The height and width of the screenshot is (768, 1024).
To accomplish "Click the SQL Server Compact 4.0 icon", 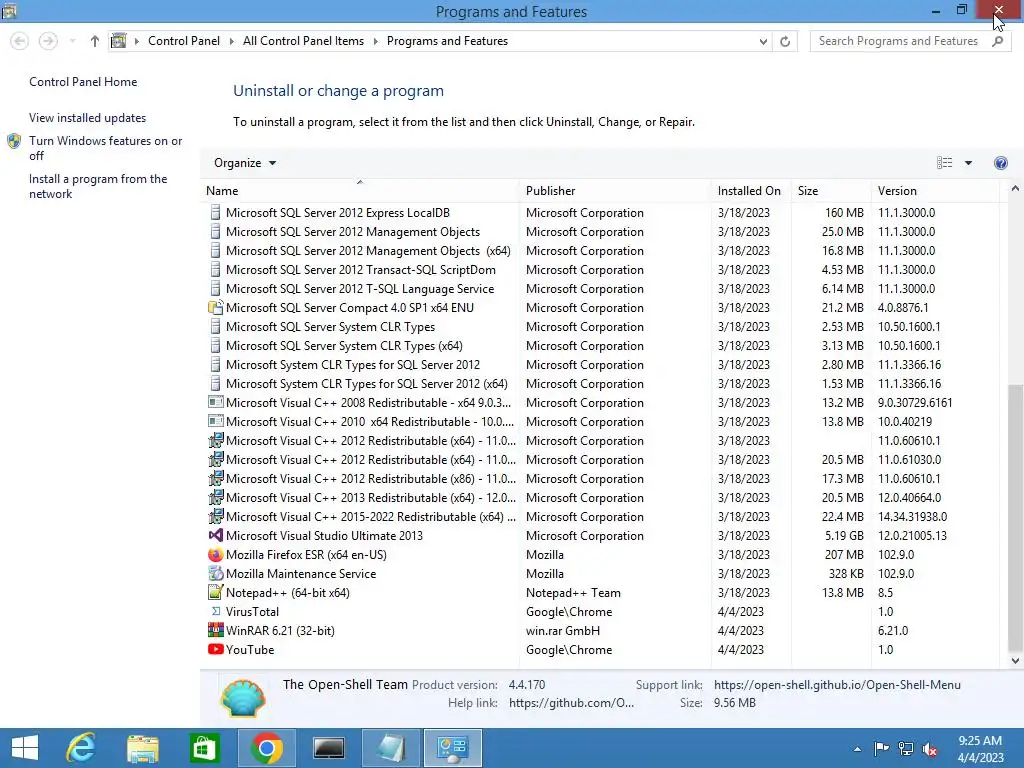I will coord(216,307).
